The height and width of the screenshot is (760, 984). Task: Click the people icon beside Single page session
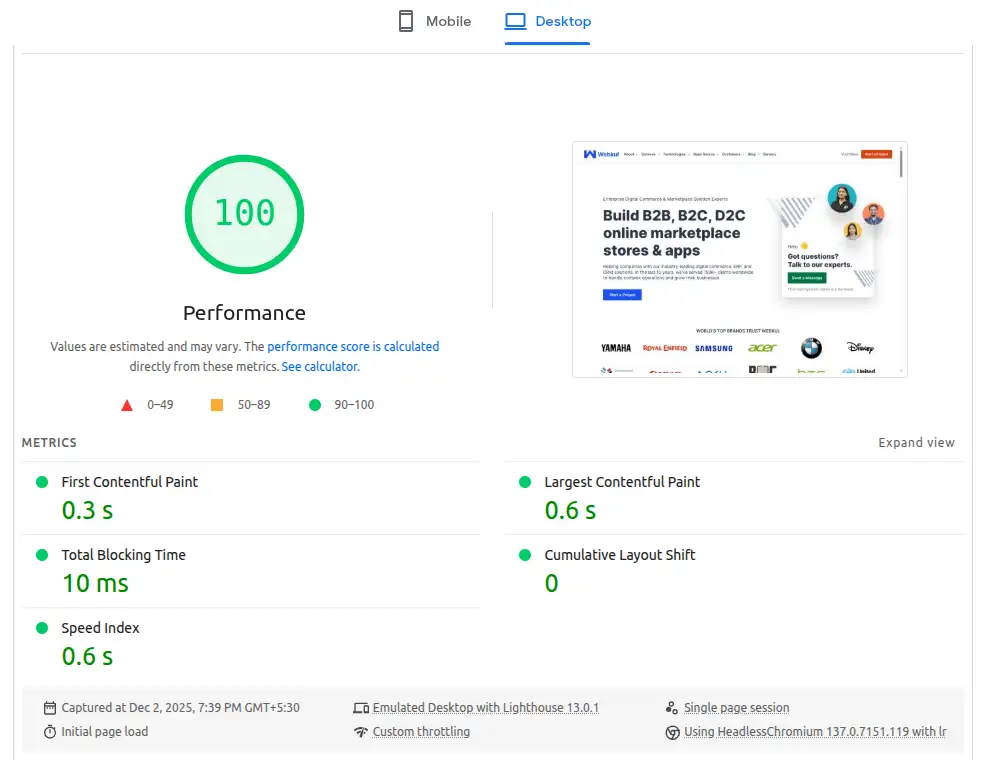coord(672,708)
